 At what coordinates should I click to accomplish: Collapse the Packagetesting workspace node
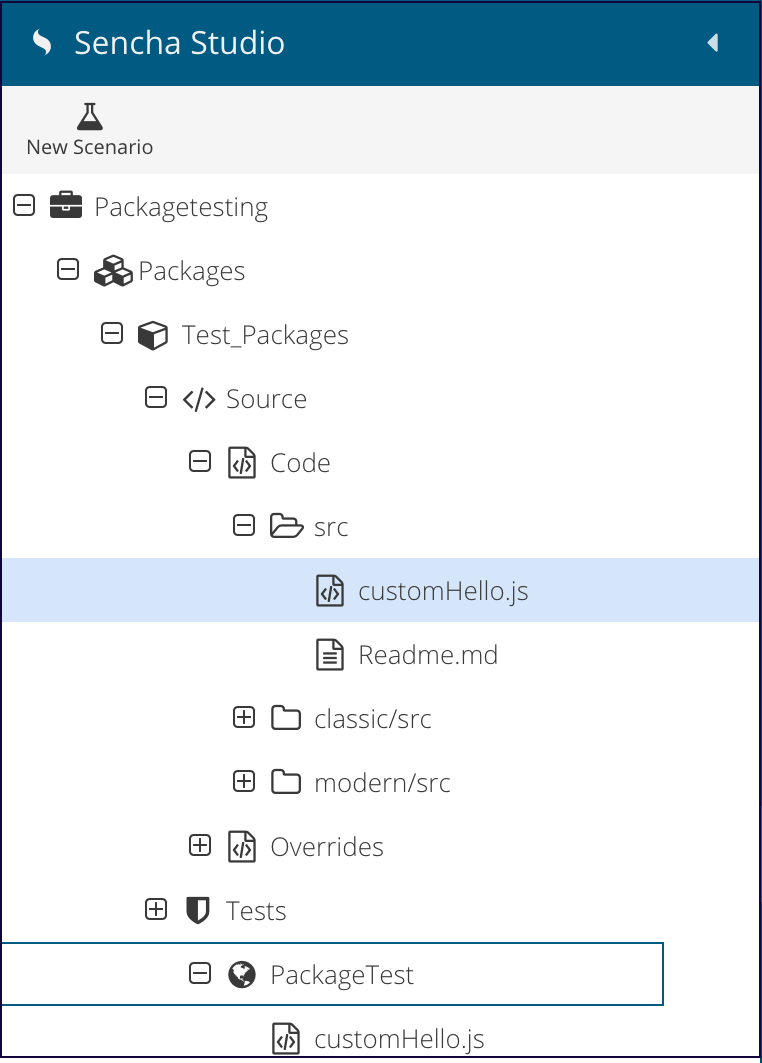(24, 205)
